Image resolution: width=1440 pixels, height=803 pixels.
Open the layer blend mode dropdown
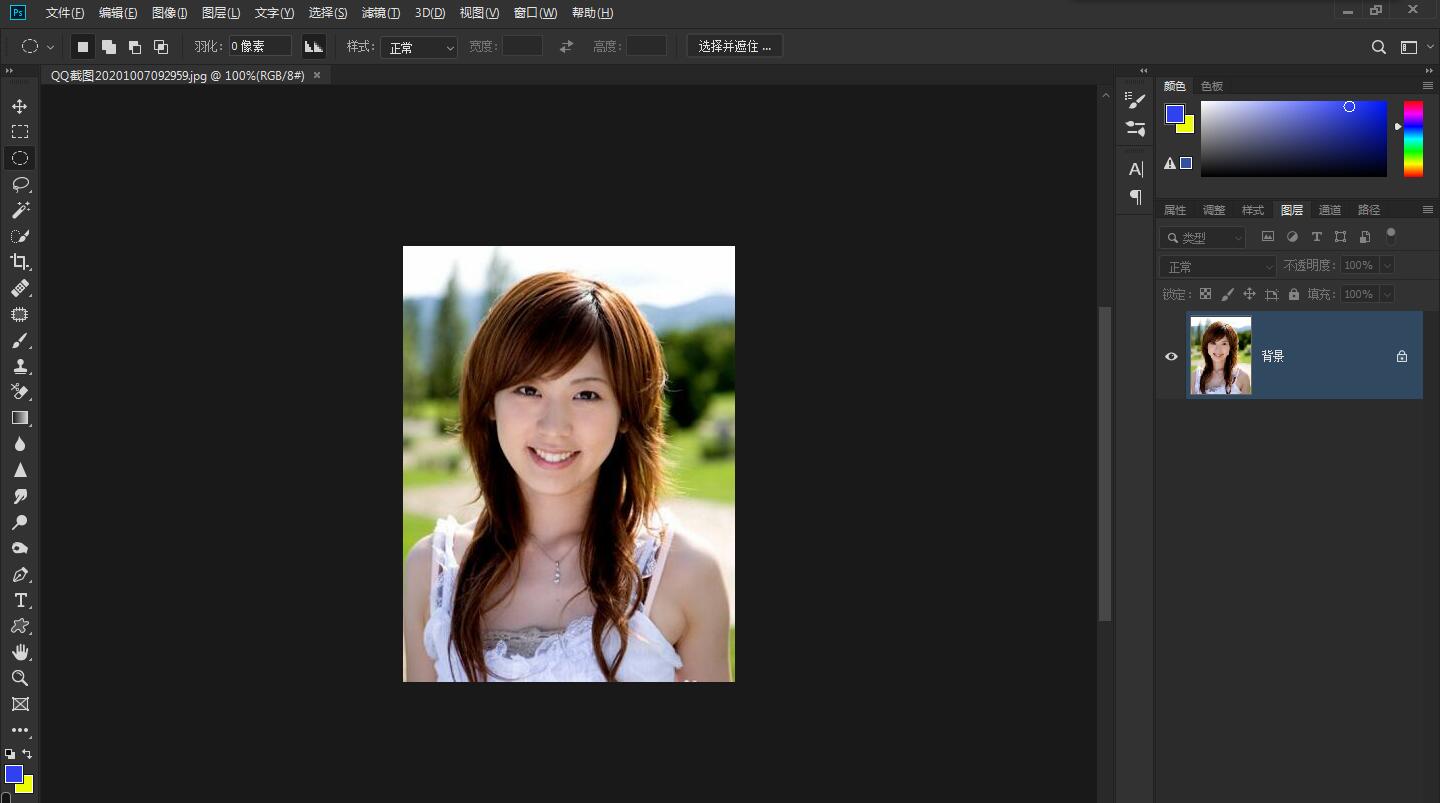pyautogui.click(x=1217, y=267)
